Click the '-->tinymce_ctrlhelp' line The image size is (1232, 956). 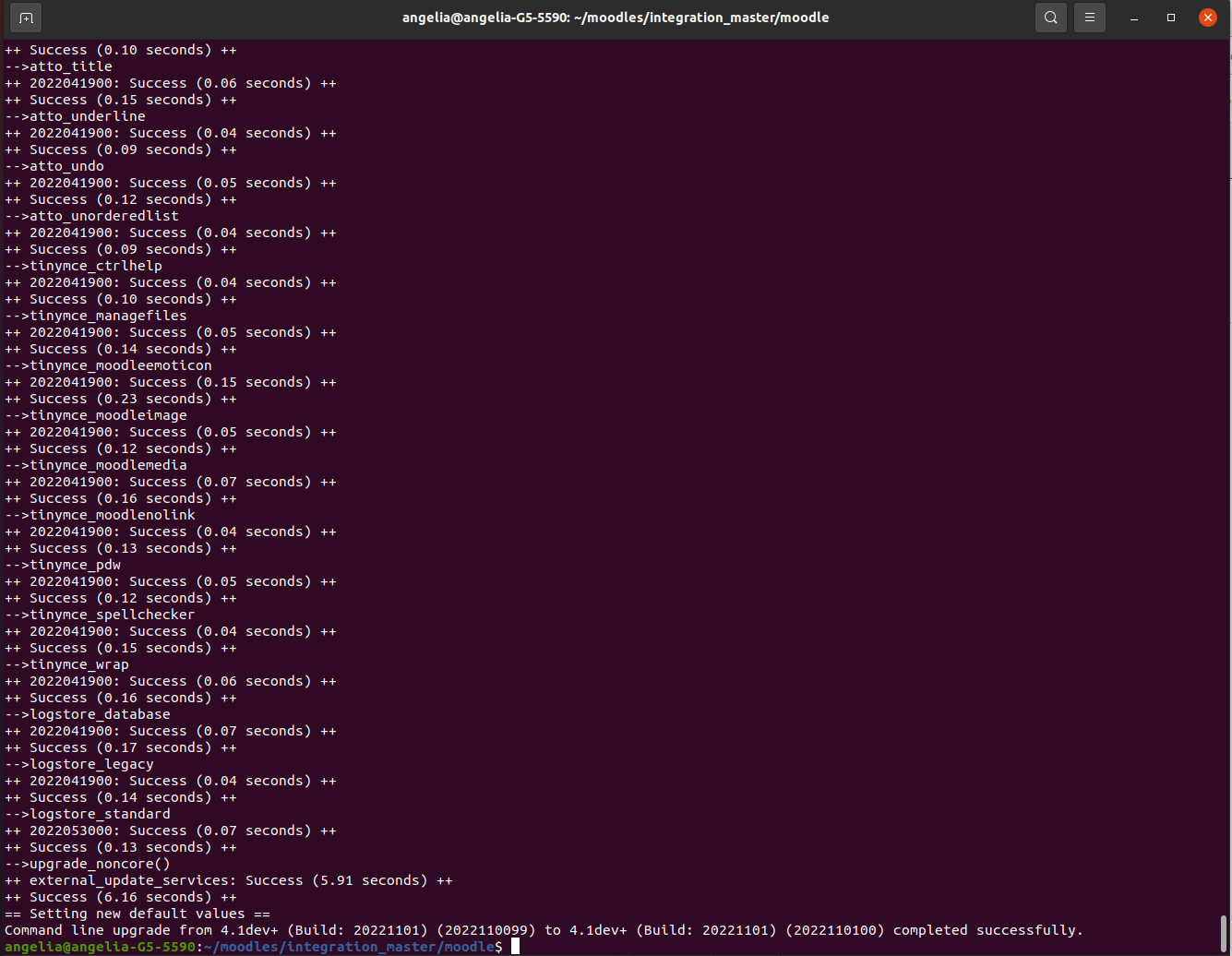(83, 266)
